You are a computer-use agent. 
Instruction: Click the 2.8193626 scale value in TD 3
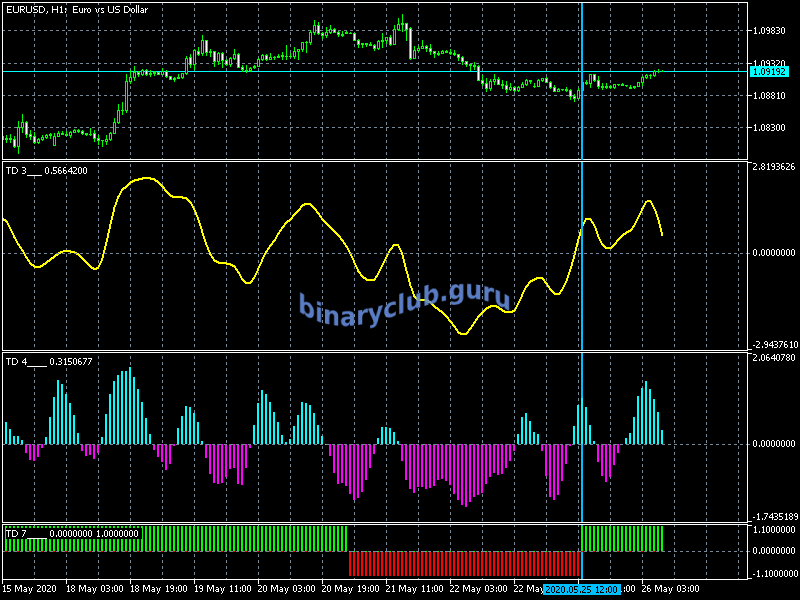point(773,167)
